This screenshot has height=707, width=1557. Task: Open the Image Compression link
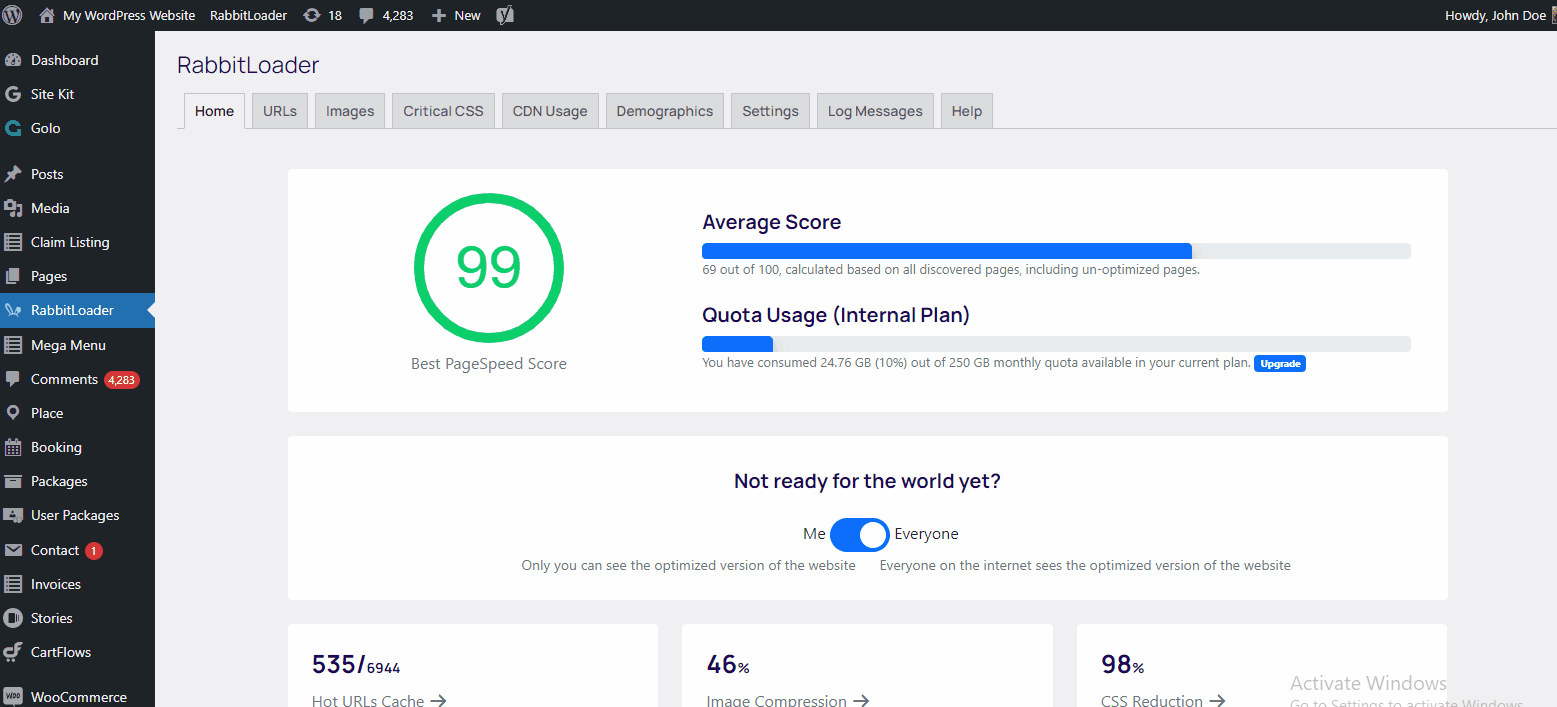[x=788, y=701]
